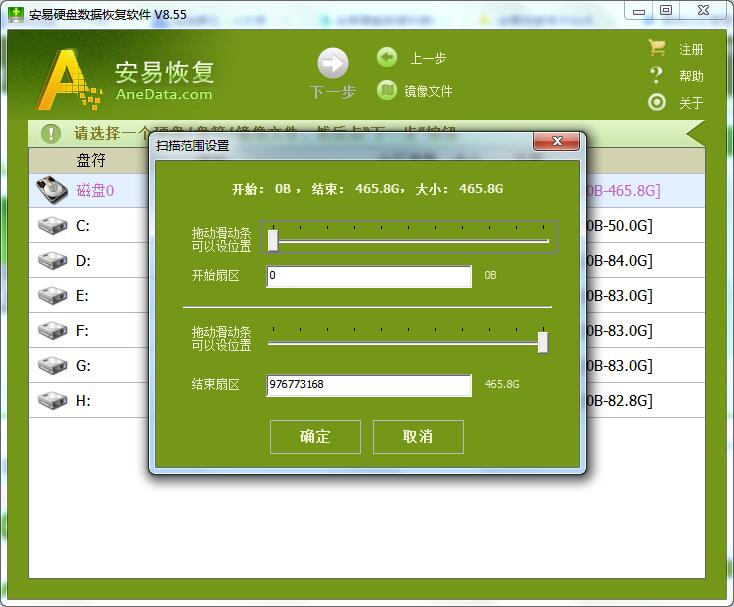Image resolution: width=734 pixels, height=607 pixels.
Task: Click the G: drive letter
Action: (x=83, y=366)
